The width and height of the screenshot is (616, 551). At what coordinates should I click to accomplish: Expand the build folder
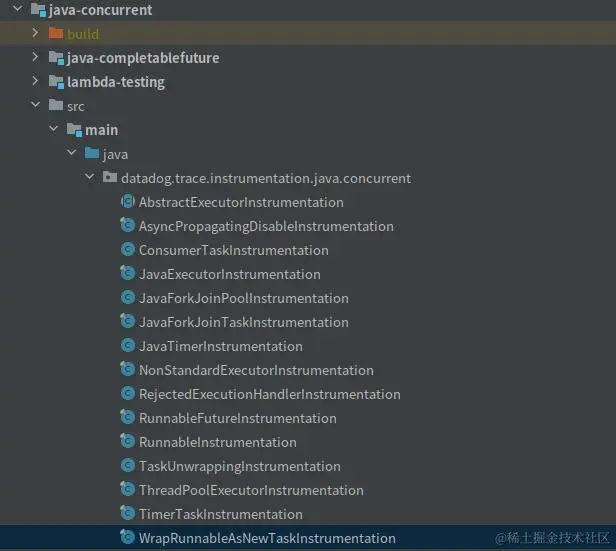[x=35, y=33]
